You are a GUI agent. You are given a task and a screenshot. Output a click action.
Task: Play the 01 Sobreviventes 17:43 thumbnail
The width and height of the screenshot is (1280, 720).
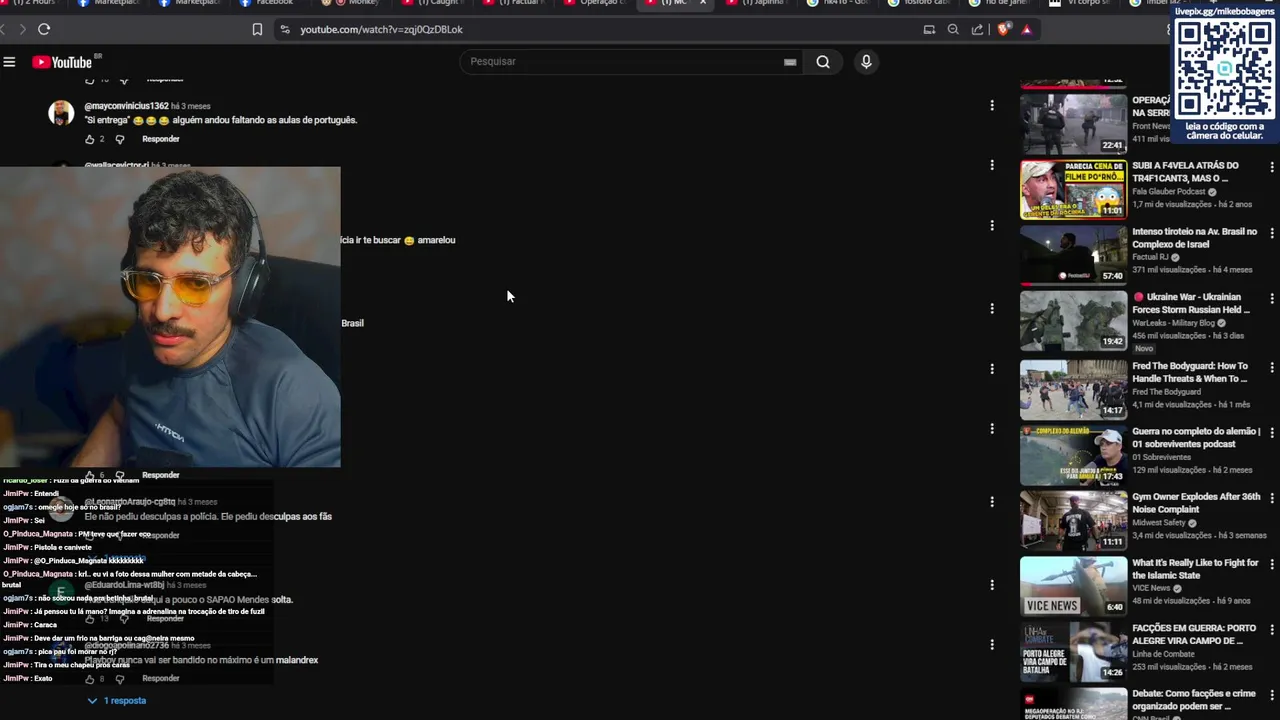coord(1073,456)
